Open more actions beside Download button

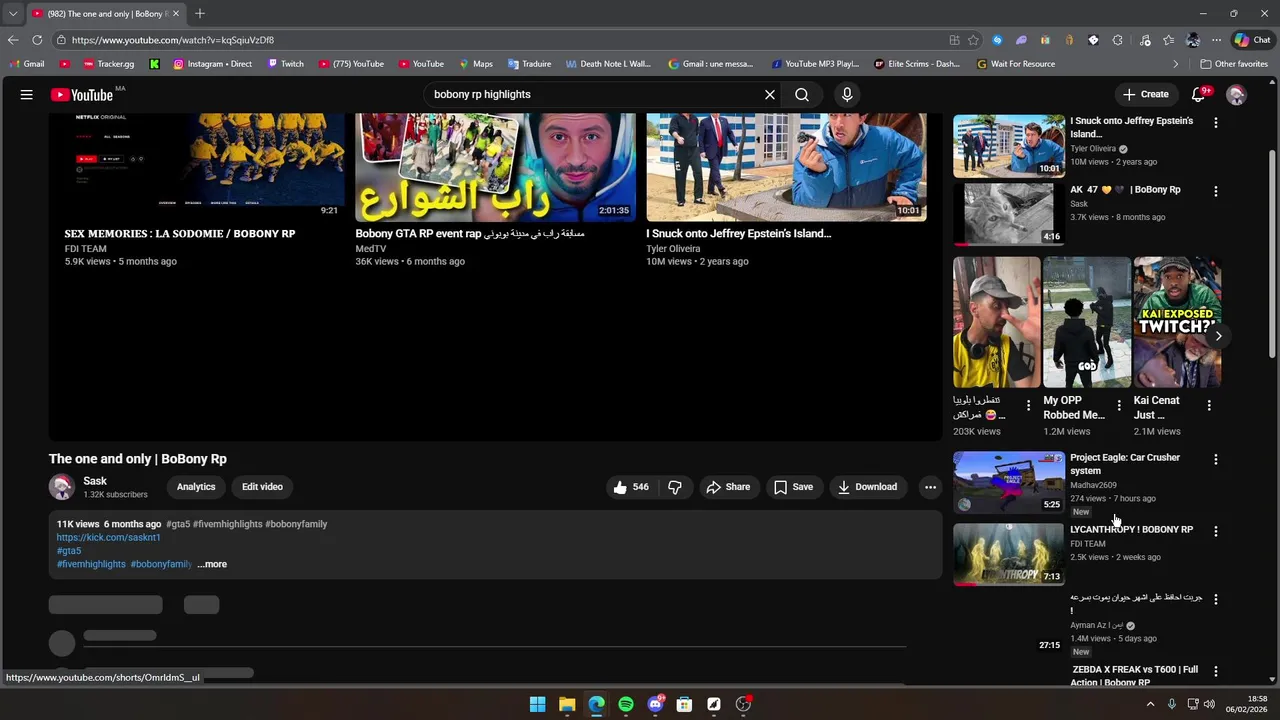tap(930, 487)
